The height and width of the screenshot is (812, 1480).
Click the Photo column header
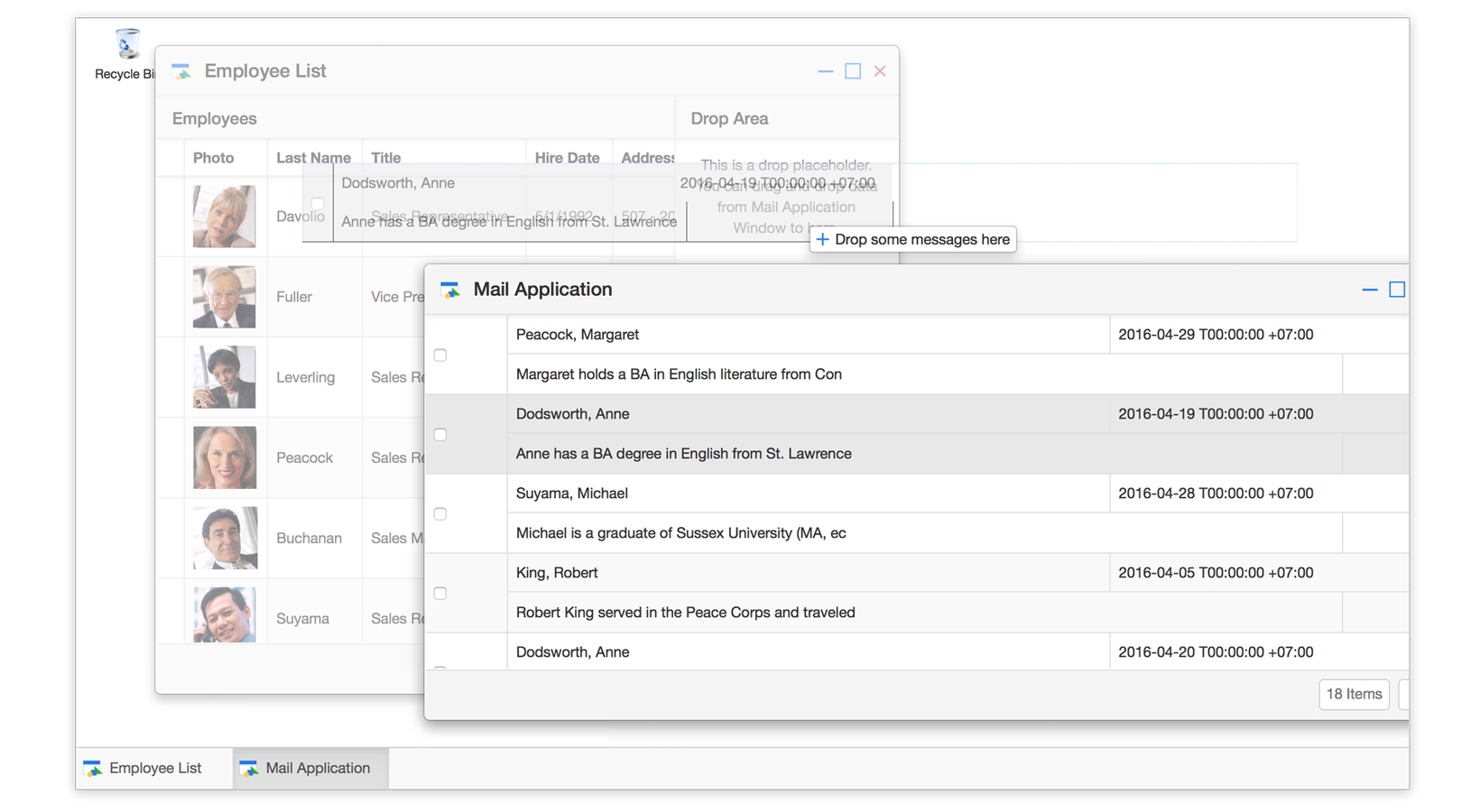213,158
